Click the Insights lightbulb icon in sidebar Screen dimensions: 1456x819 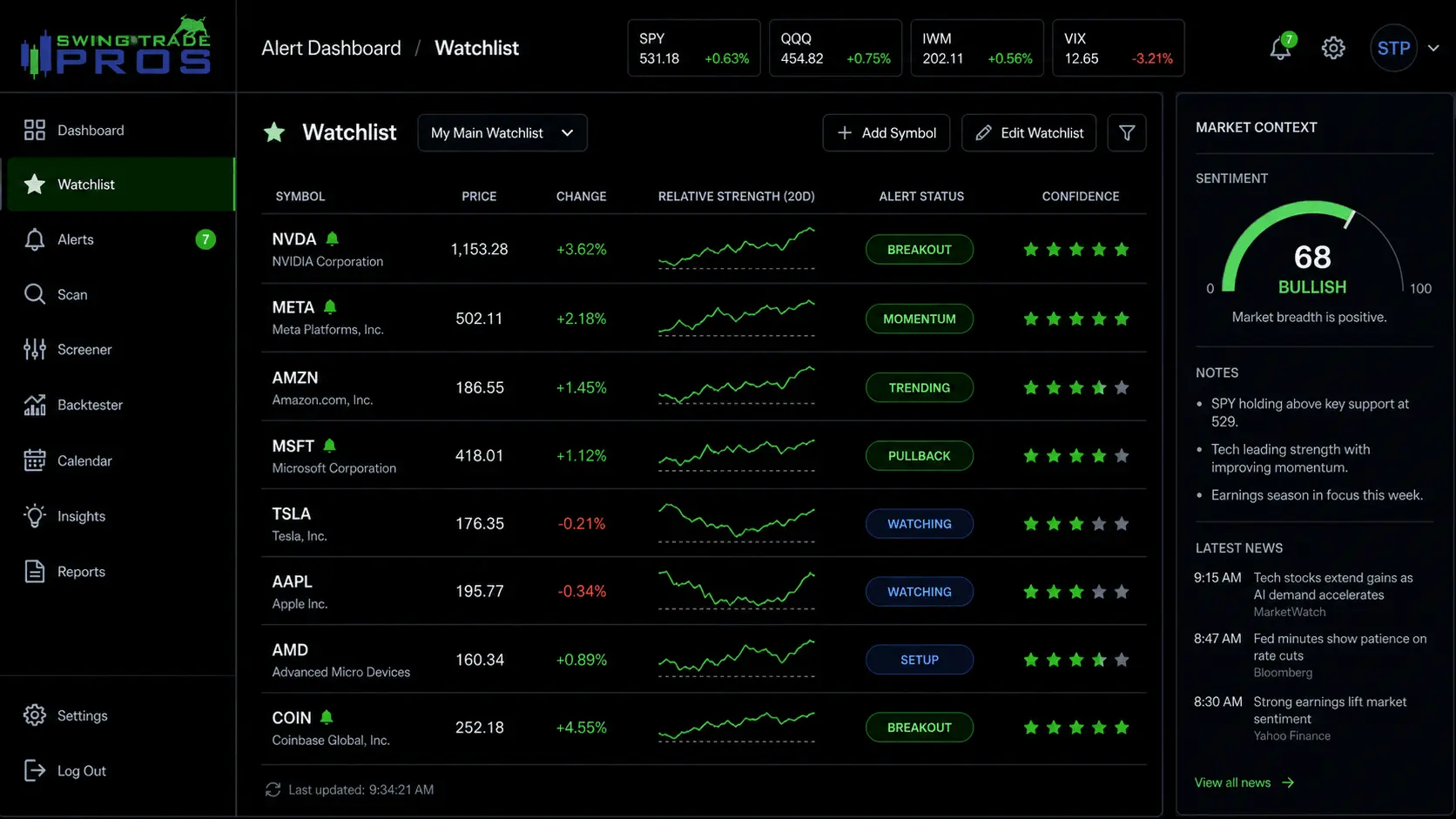tap(35, 516)
